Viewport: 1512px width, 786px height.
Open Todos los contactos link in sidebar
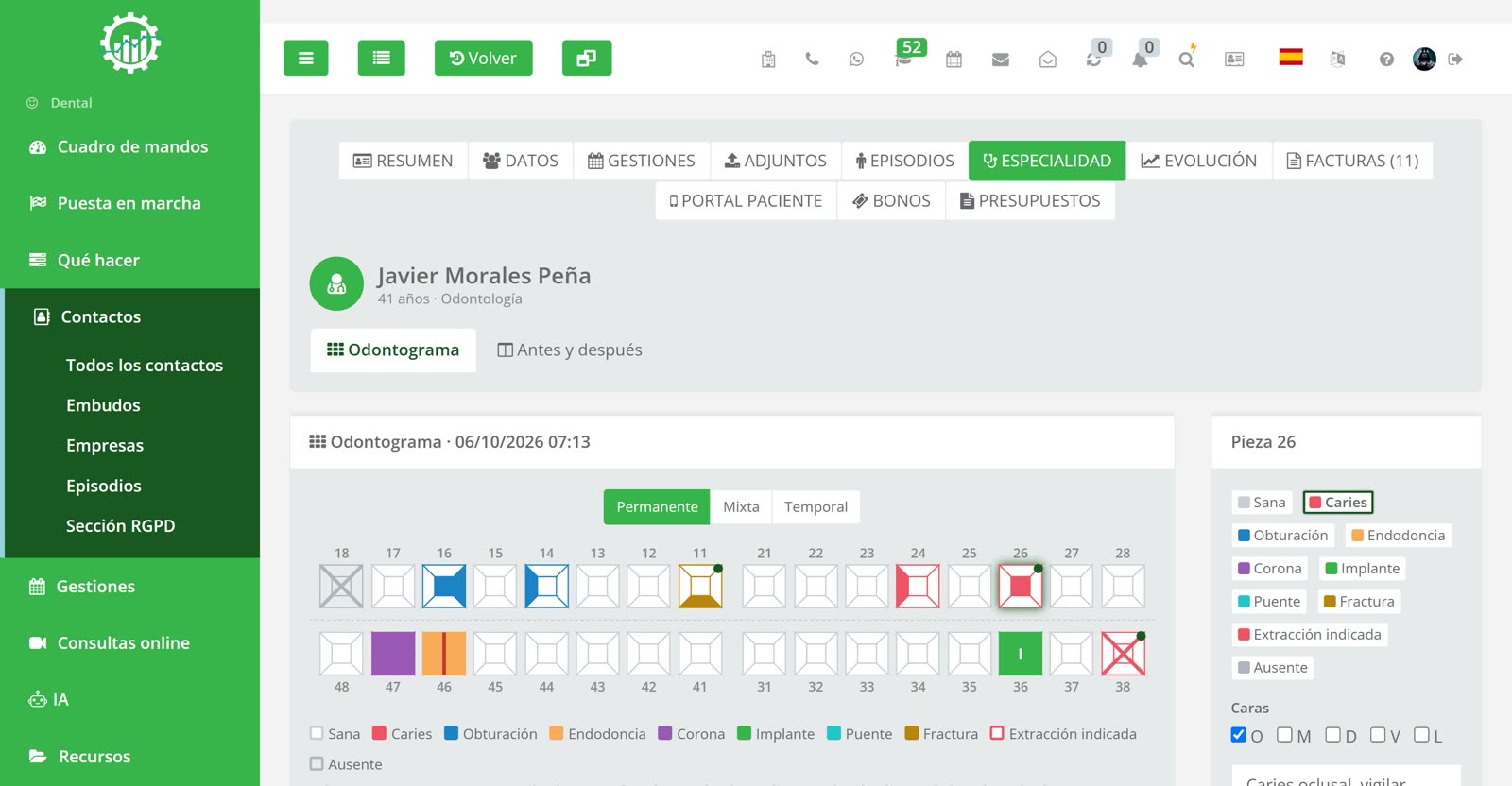(145, 366)
